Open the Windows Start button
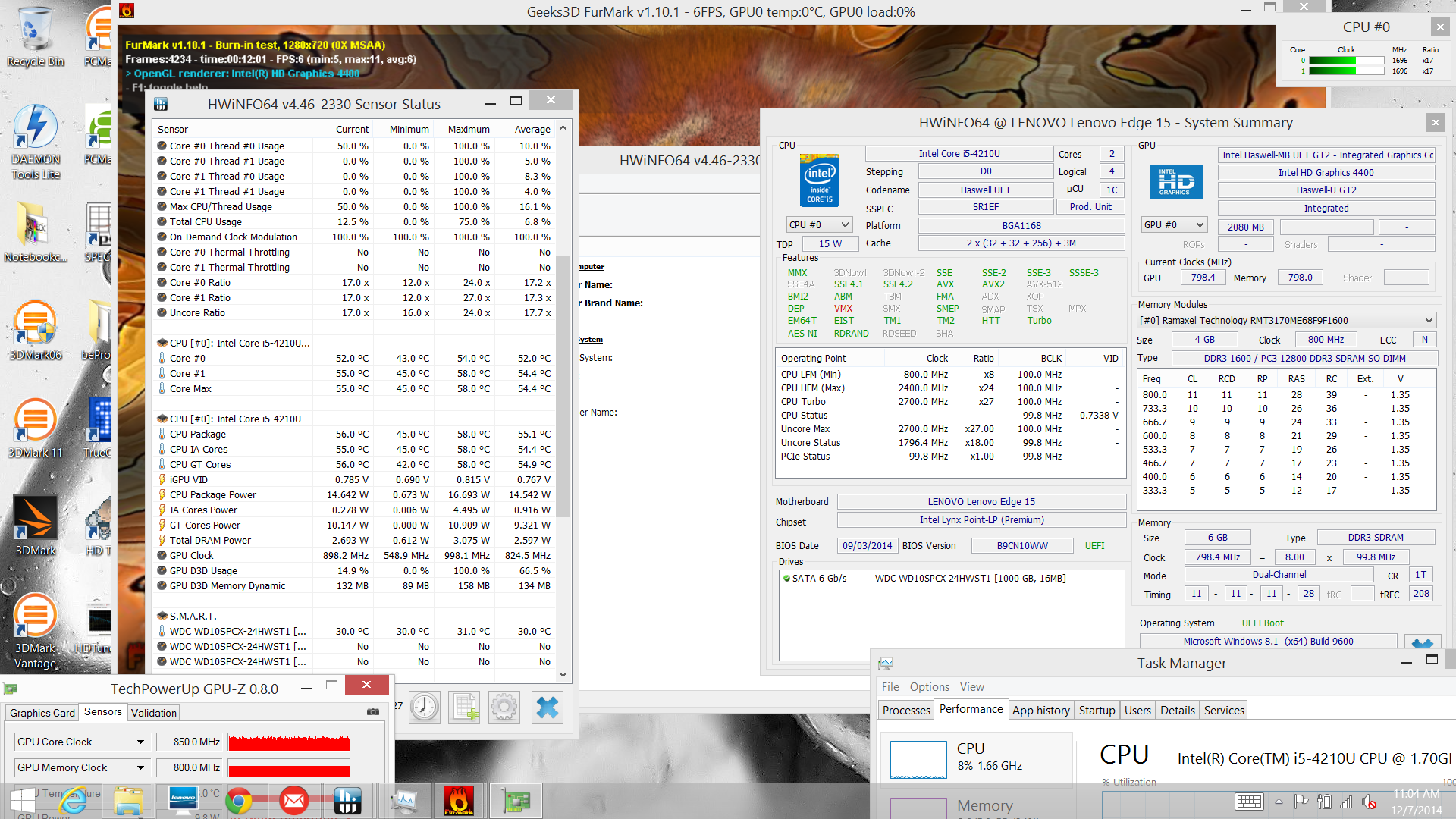The width and height of the screenshot is (1456, 819). (22, 801)
